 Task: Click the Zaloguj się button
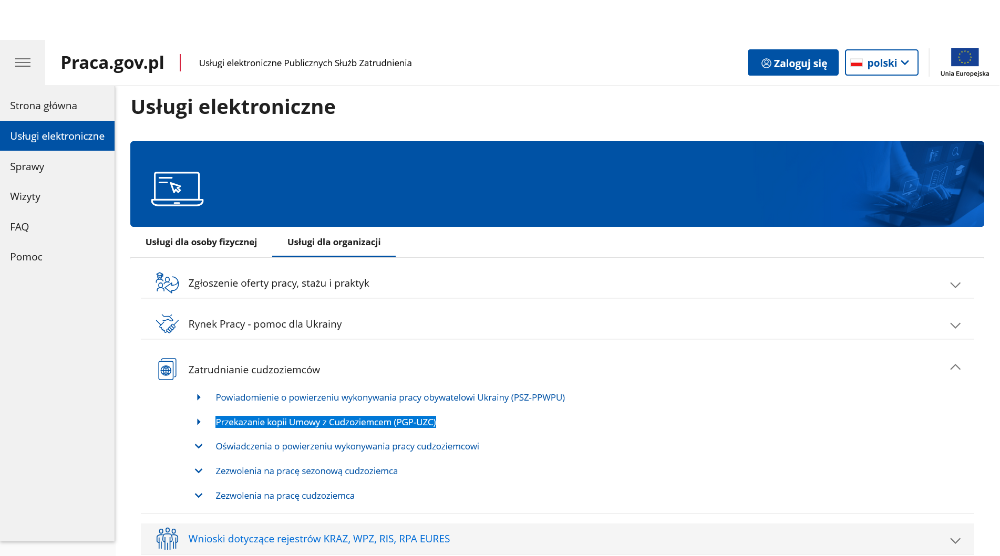(x=793, y=63)
